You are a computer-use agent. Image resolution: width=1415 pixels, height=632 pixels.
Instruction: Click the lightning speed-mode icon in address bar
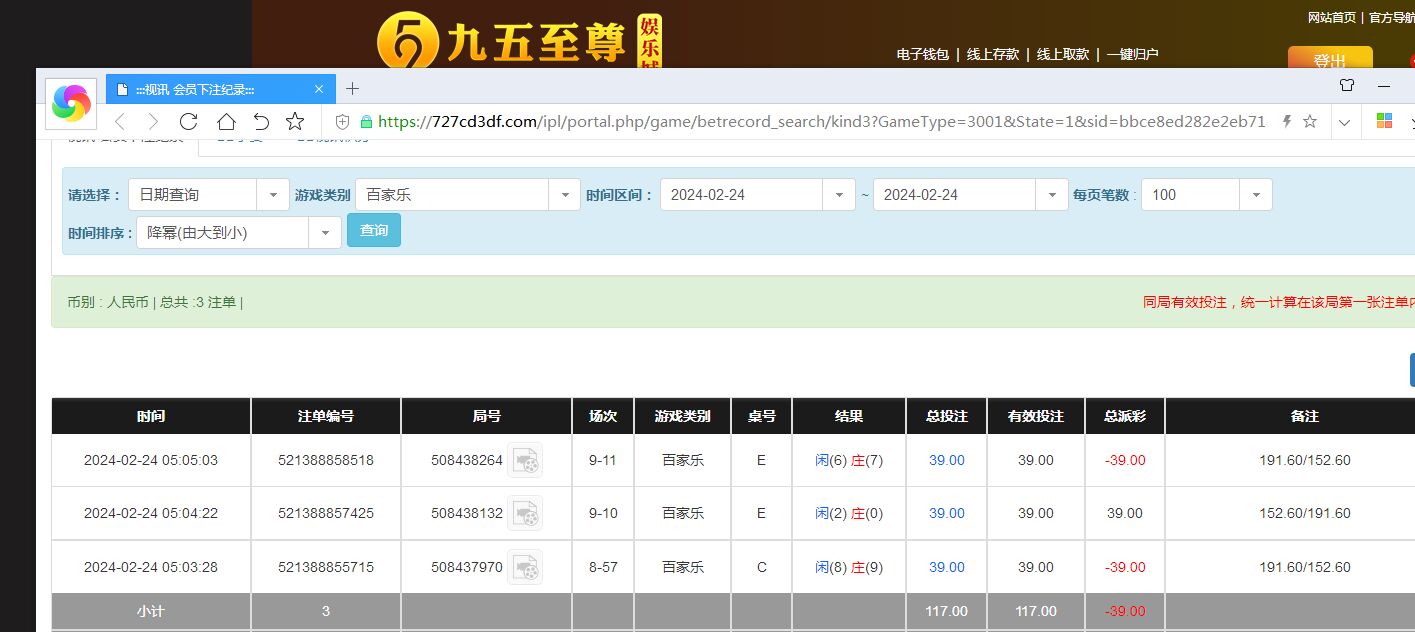(1287, 122)
